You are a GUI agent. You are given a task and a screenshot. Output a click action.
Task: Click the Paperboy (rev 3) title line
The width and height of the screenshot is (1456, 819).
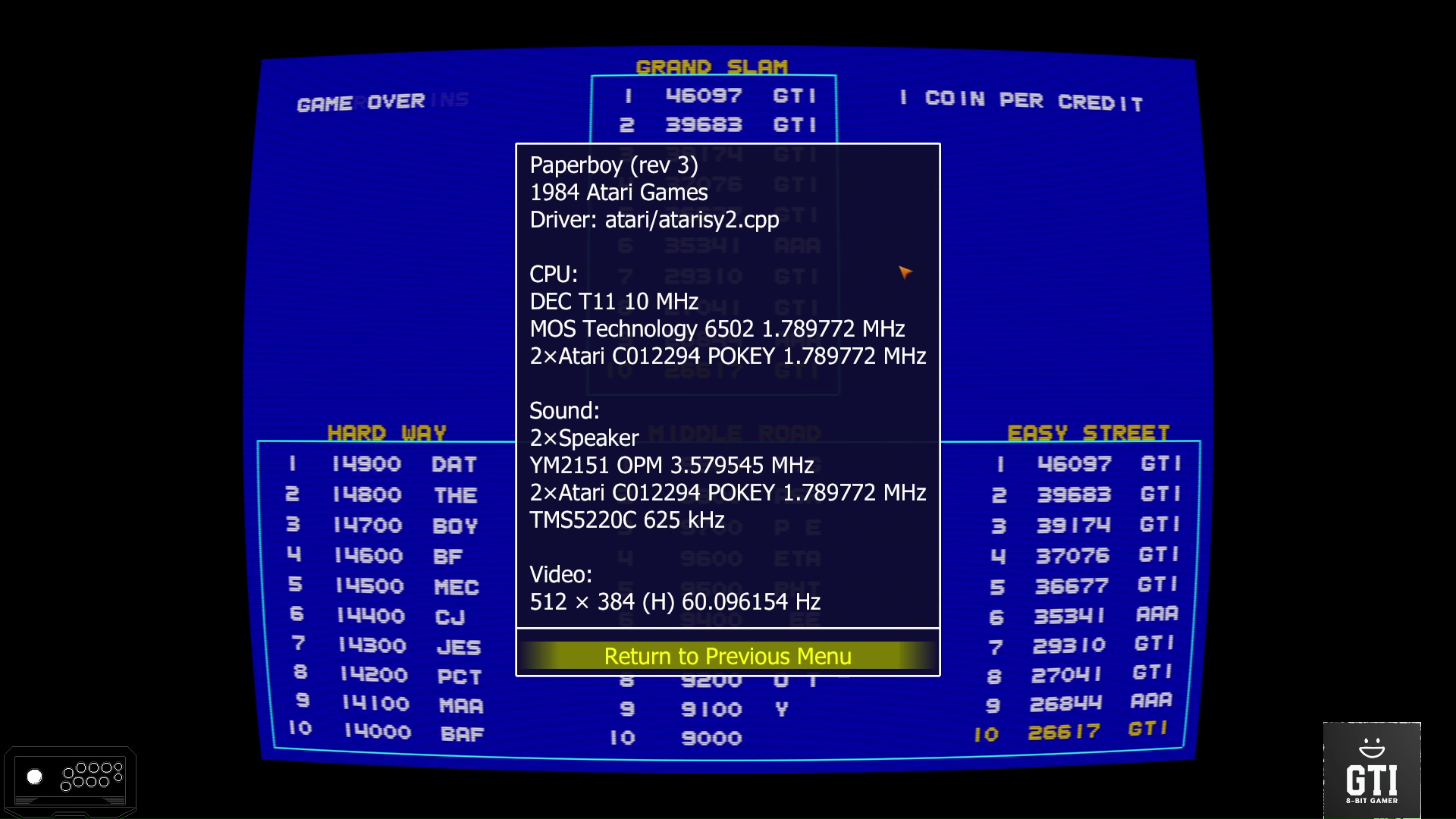point(613,165)
